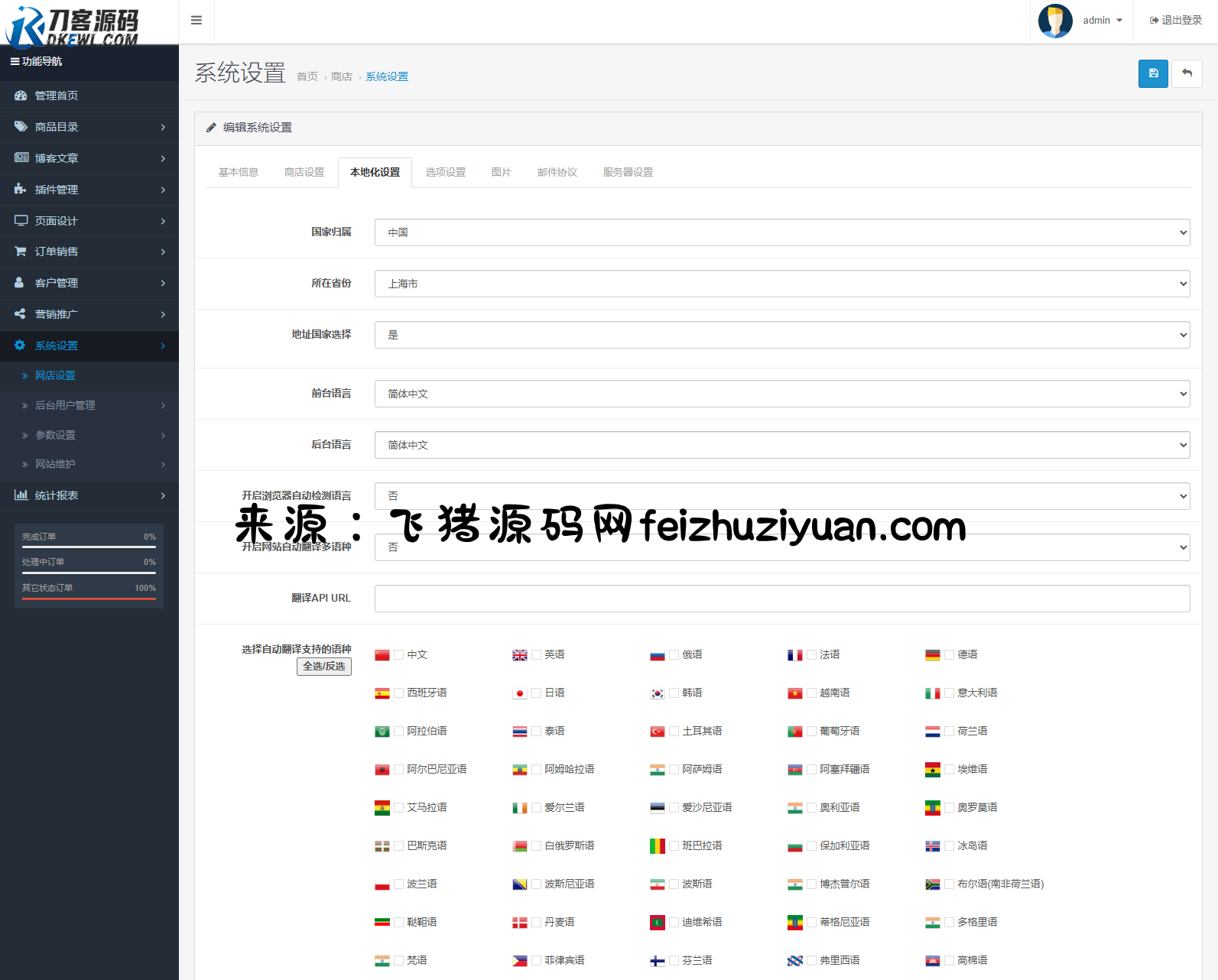The image size is (1218, 980).
Task: Expand the 商品目录 sidebar menu
Action: [89, 127]
